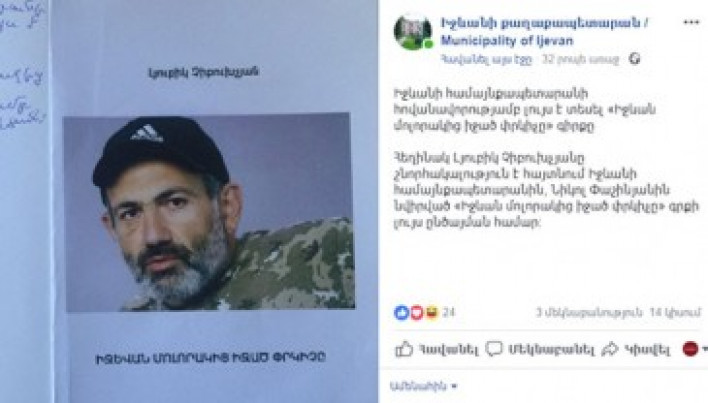Click the Like Page link under the name
The height and width of the screenshot is (403, 708).
[x=486, y=60]
